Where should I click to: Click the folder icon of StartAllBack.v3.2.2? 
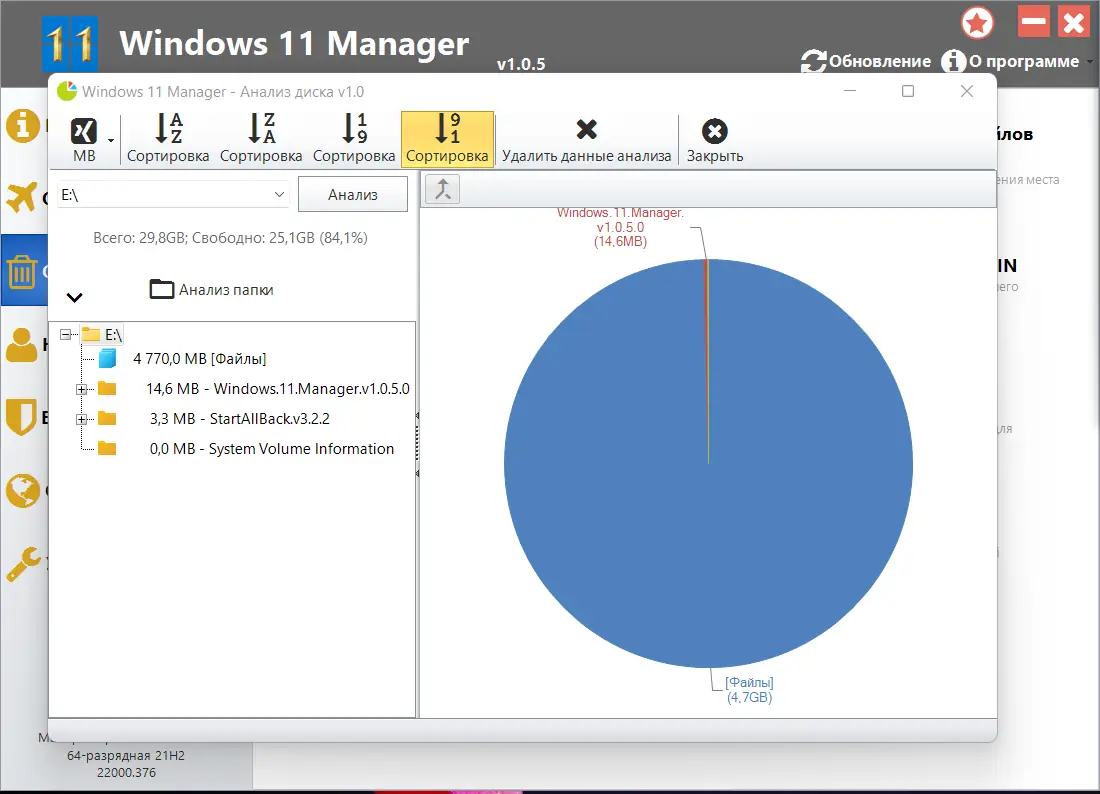point(107,419)
